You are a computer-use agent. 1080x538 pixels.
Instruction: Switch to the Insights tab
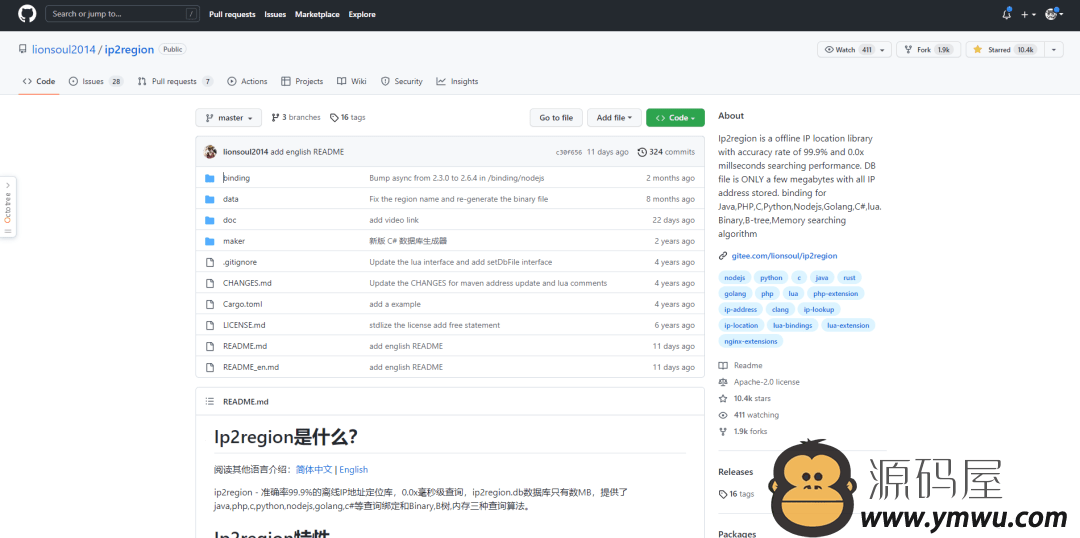457,81
